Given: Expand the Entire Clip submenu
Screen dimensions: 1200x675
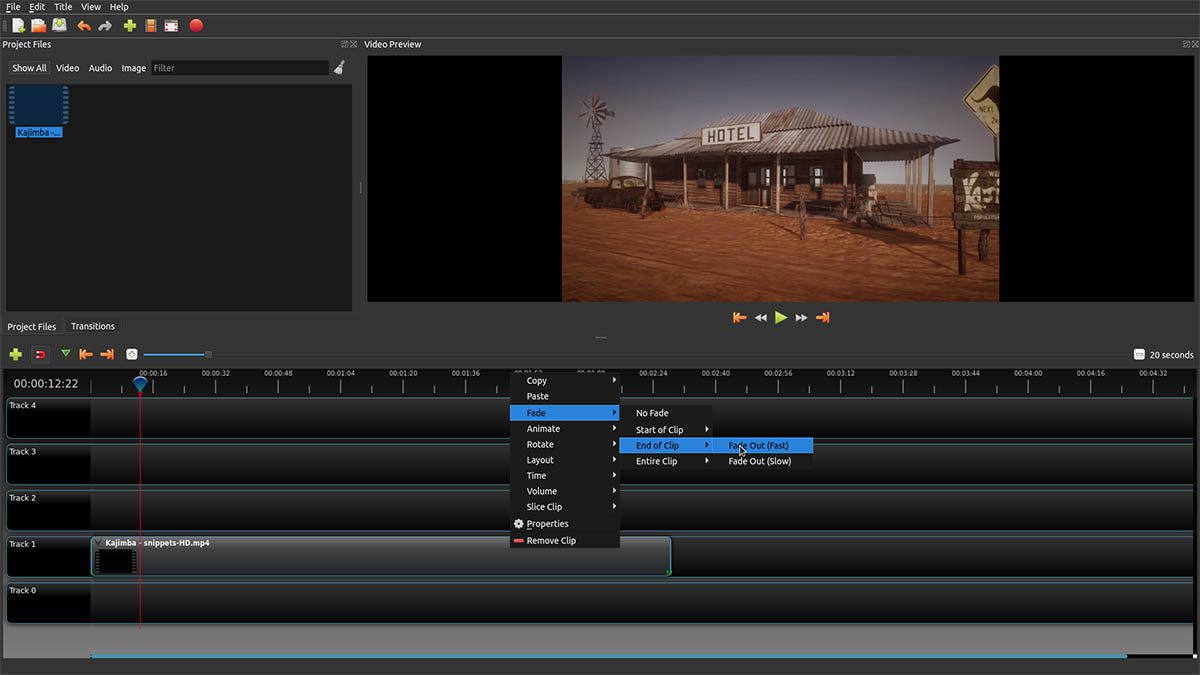Looking at the screenshot, I should coord(666,461).
